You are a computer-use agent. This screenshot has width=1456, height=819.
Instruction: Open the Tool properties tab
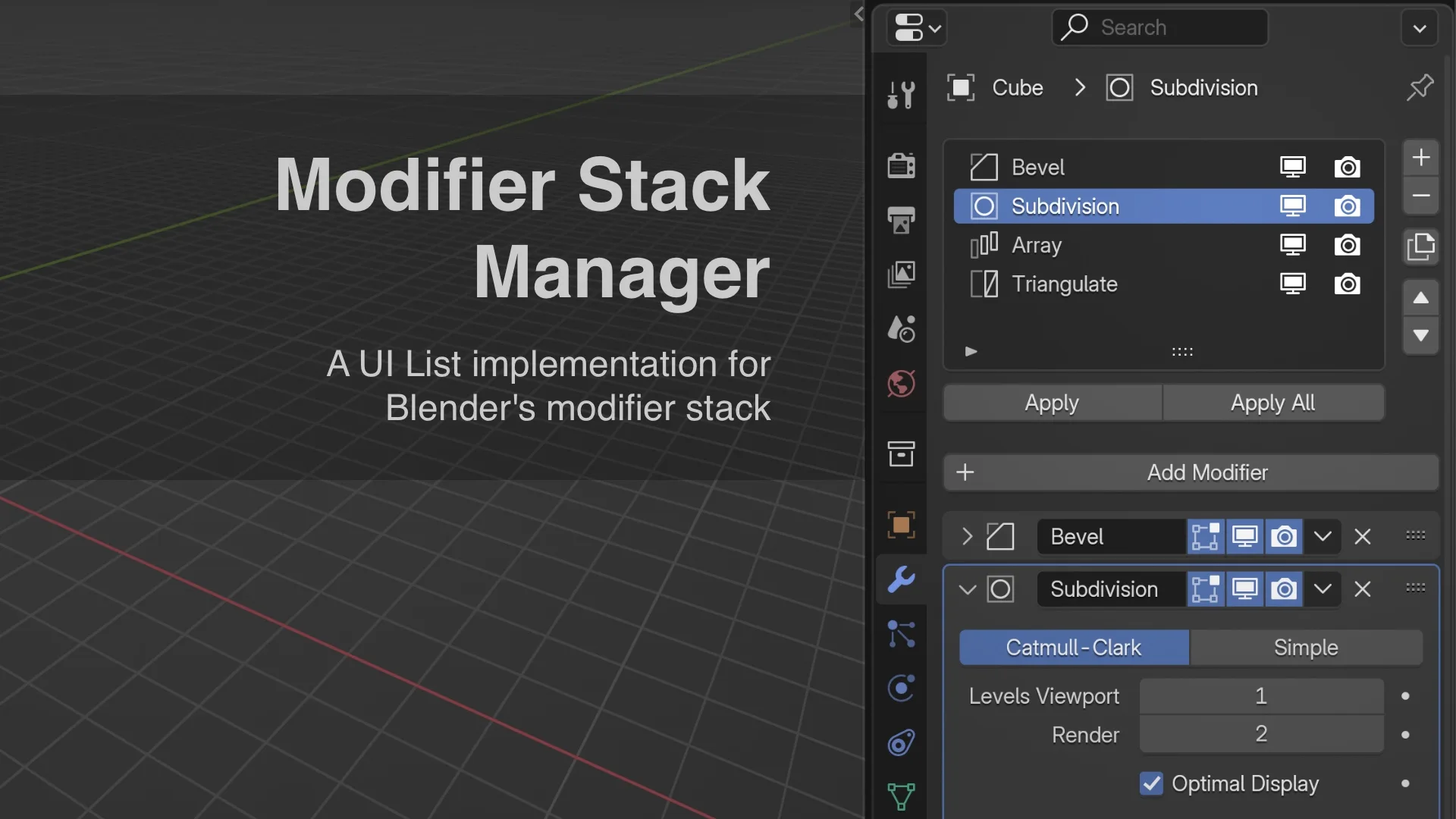[x=901, y=95]
